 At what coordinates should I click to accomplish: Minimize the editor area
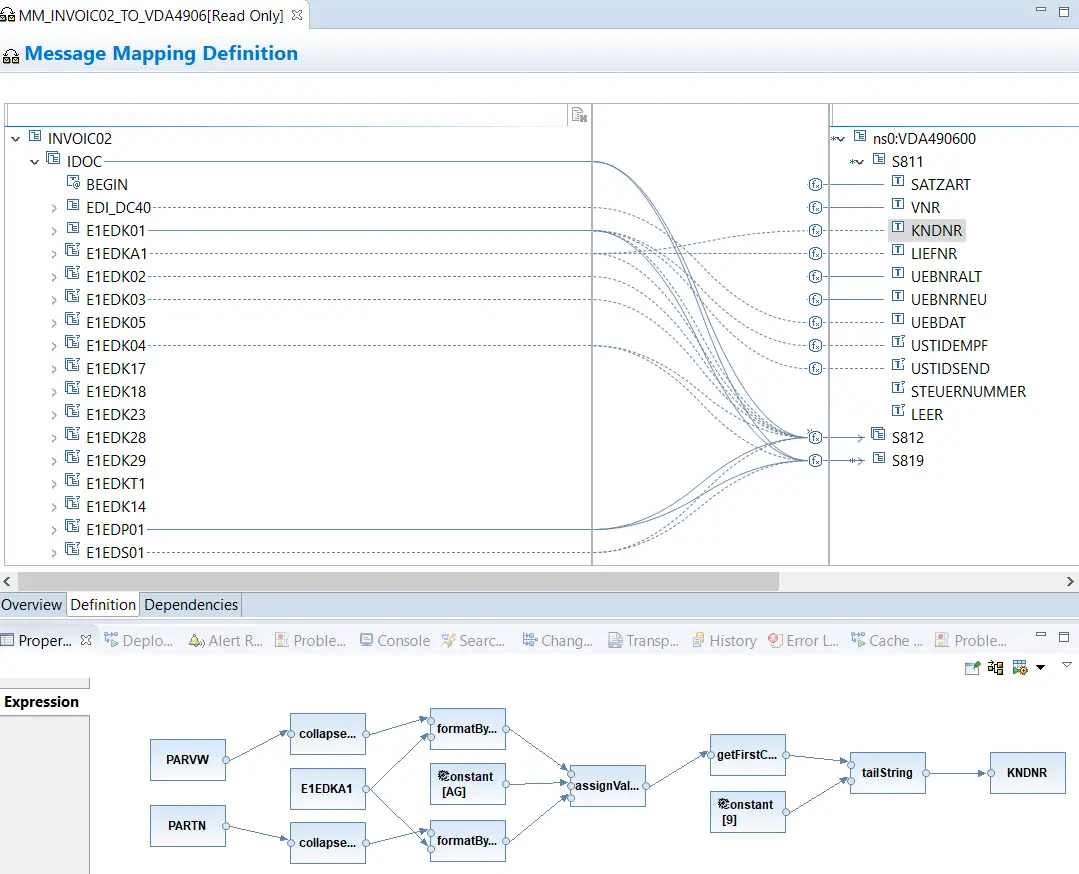click(1041, 10)
